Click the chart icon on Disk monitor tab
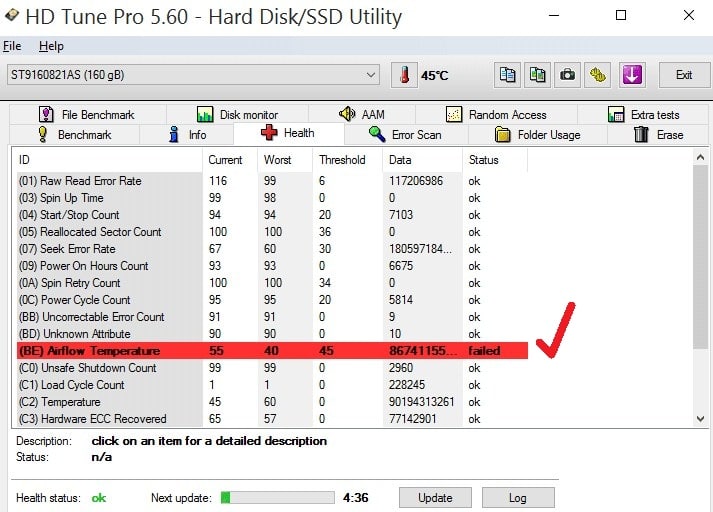The image size is (713, 512). click(x=205, y=114)
